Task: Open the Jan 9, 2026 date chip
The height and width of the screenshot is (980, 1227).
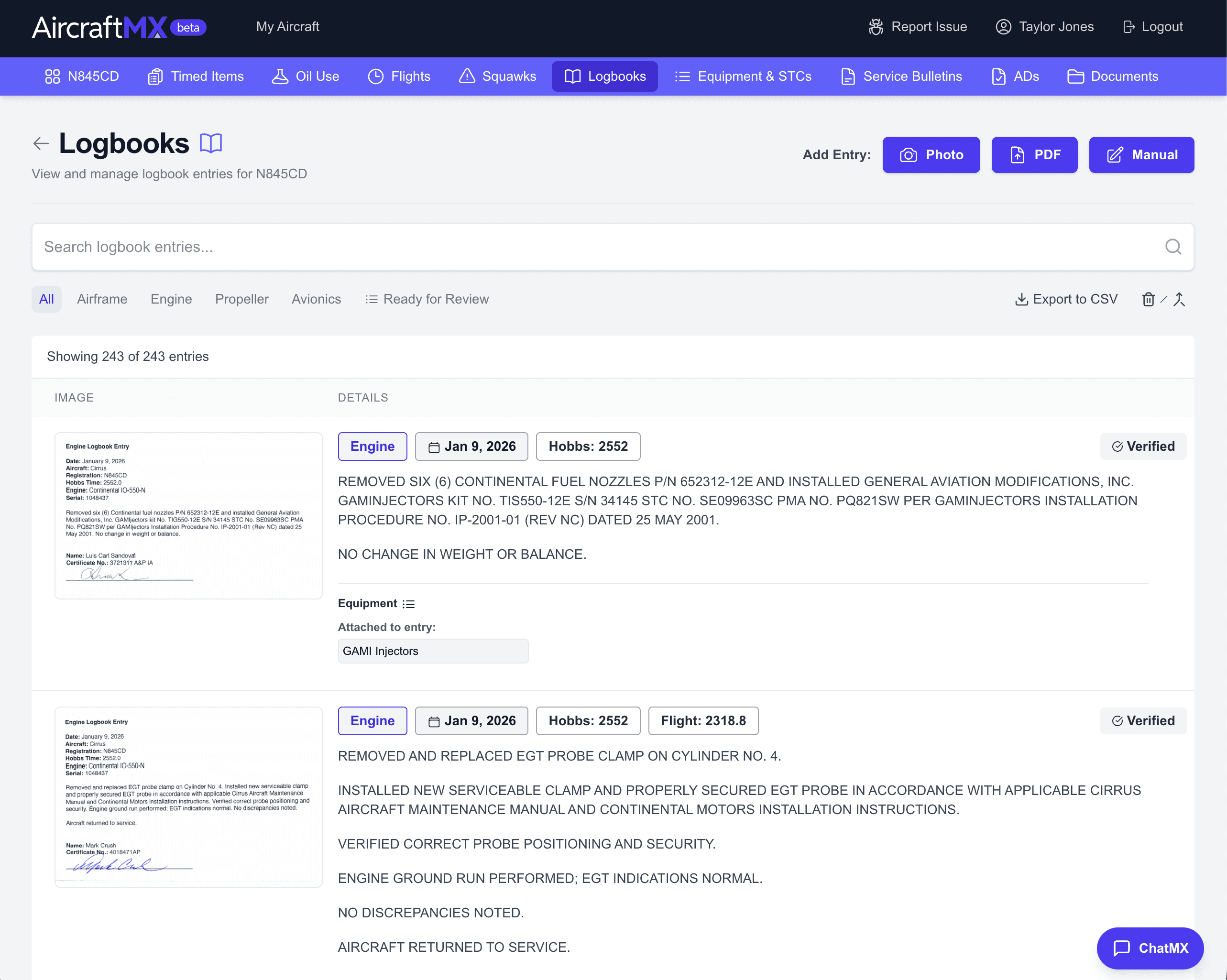Action: (471, 446)
